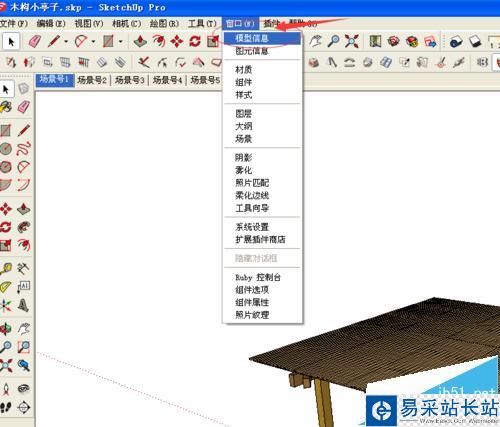Open the 编辑(E) menu
The width and height of the screenshot is (500, 427).
[51, 24]
